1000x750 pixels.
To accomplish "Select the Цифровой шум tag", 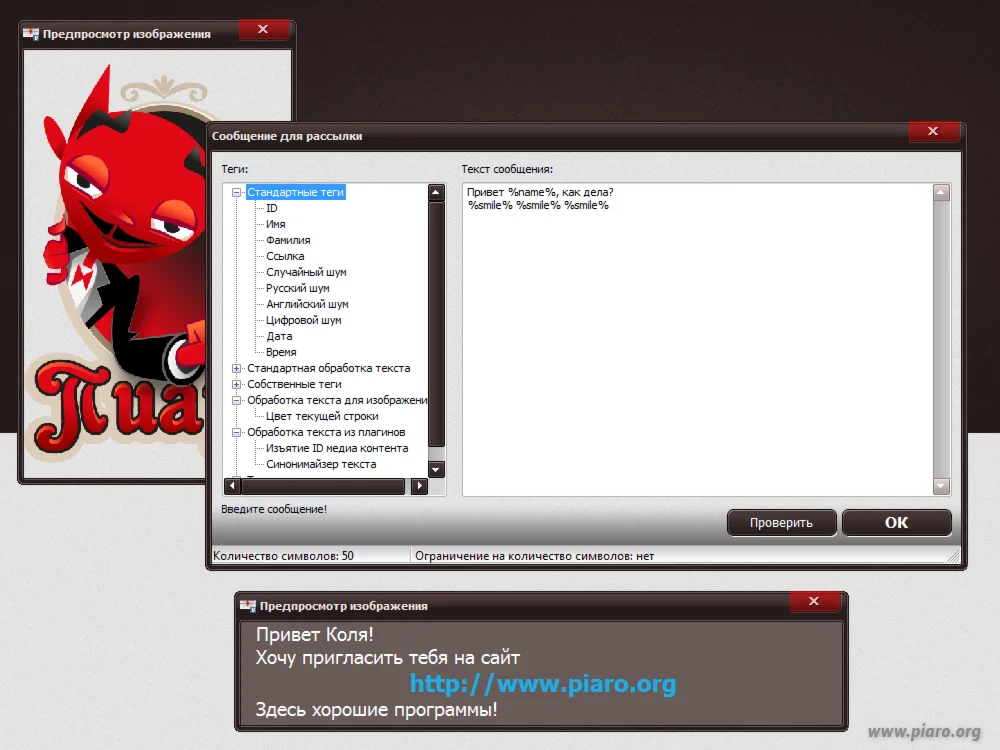I will coord(304,320).
